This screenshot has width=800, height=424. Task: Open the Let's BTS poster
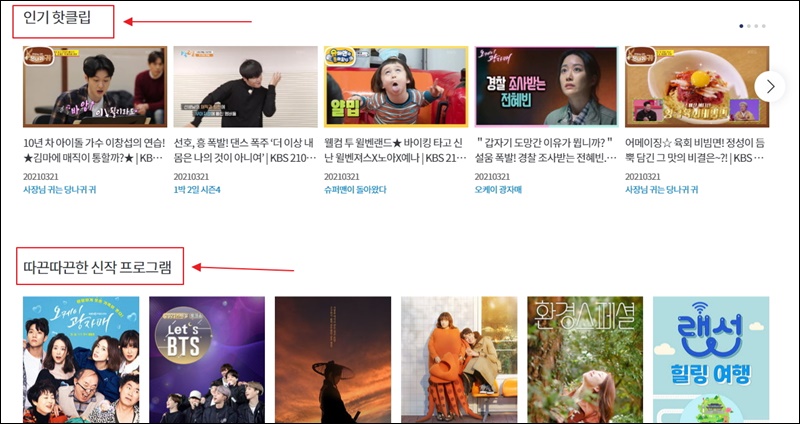pos(207,360)
